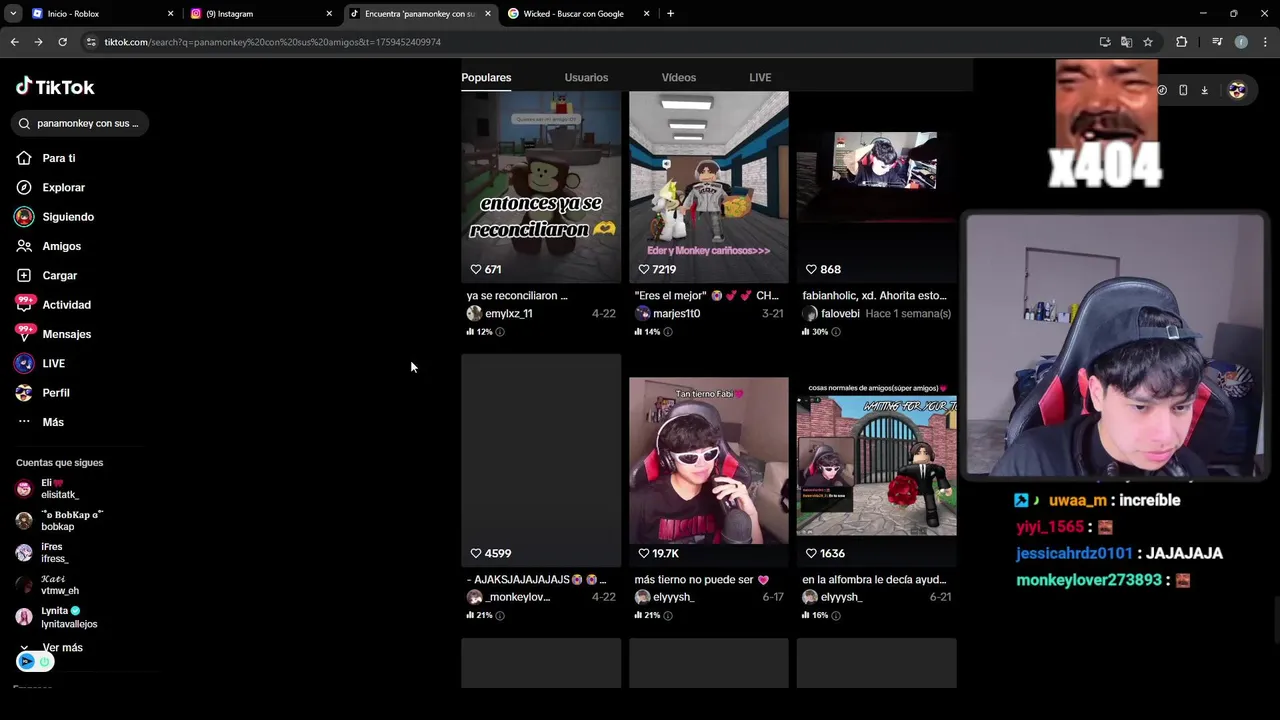Image resolution: width=1280 pixels, height=720 pixels.
Task: Open the Chrome profile avatar
Action: [1241, 42]
